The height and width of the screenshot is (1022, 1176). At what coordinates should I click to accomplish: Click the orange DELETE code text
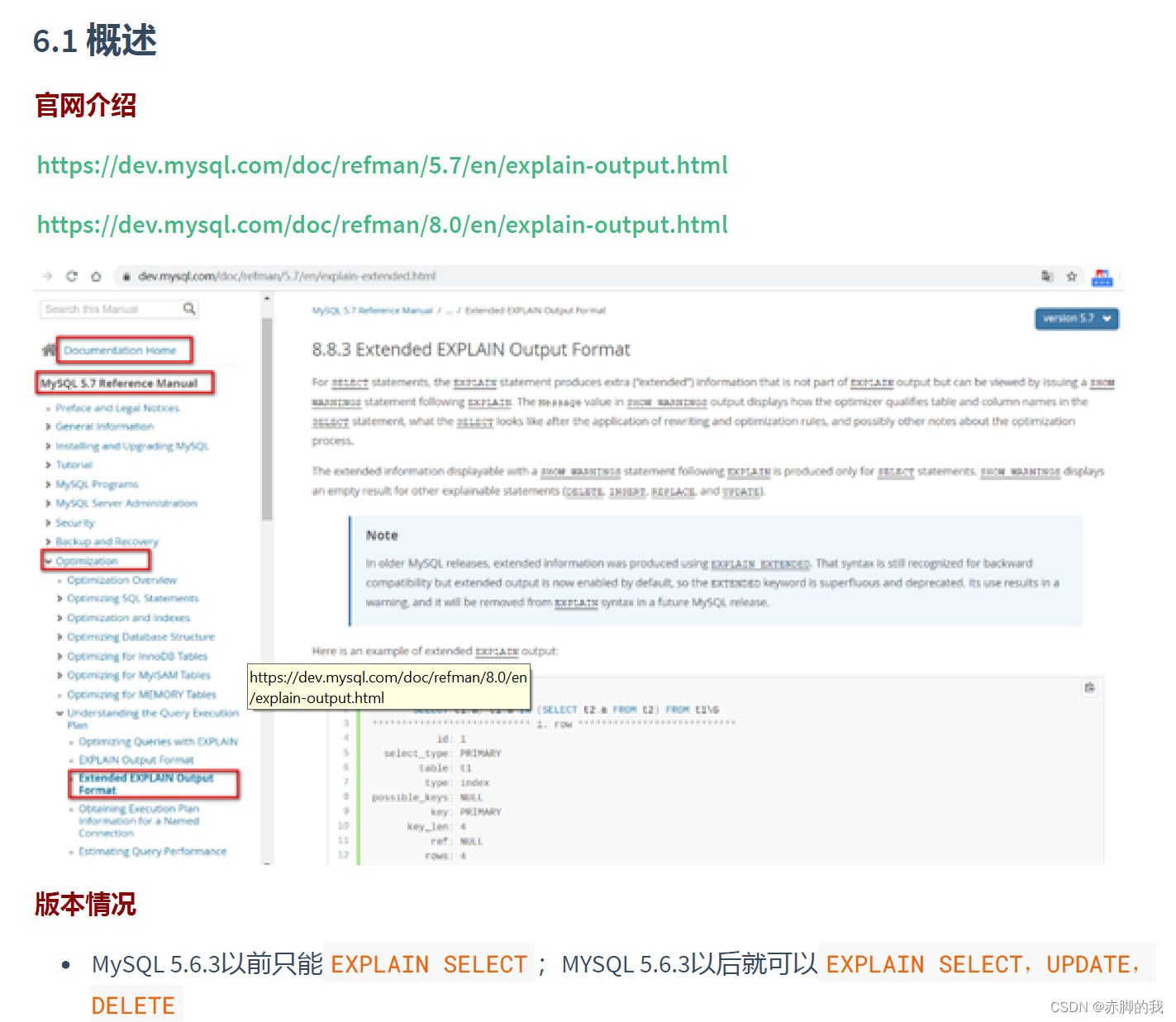point(133,1005)
